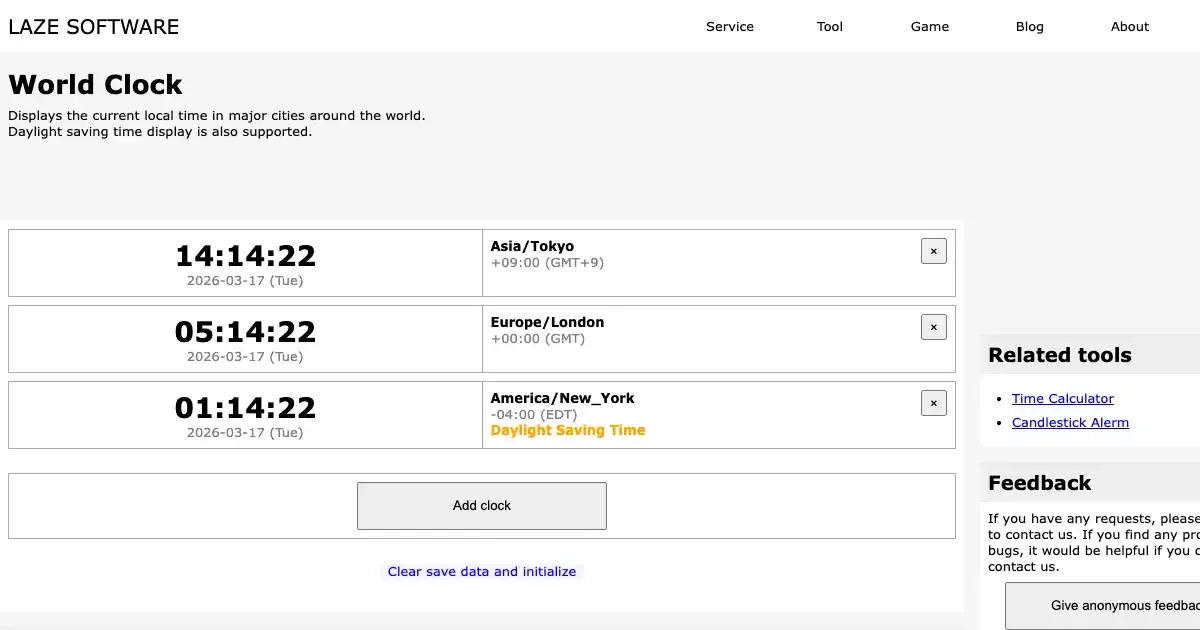Click Clear save data and initialize

pyautogui.click(x=482, y=572)
